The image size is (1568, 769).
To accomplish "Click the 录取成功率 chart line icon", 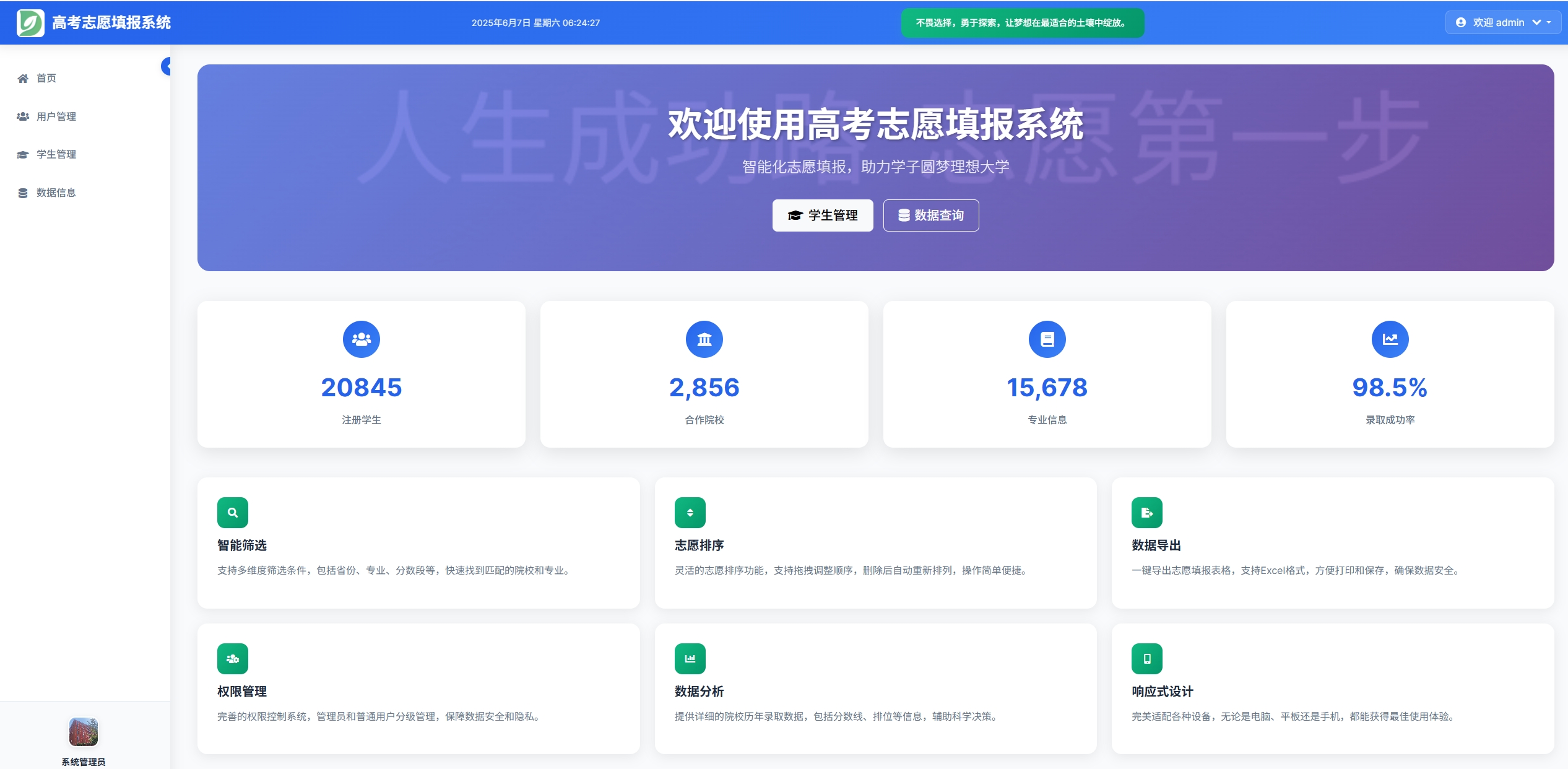I will (x=1390, y=339).
